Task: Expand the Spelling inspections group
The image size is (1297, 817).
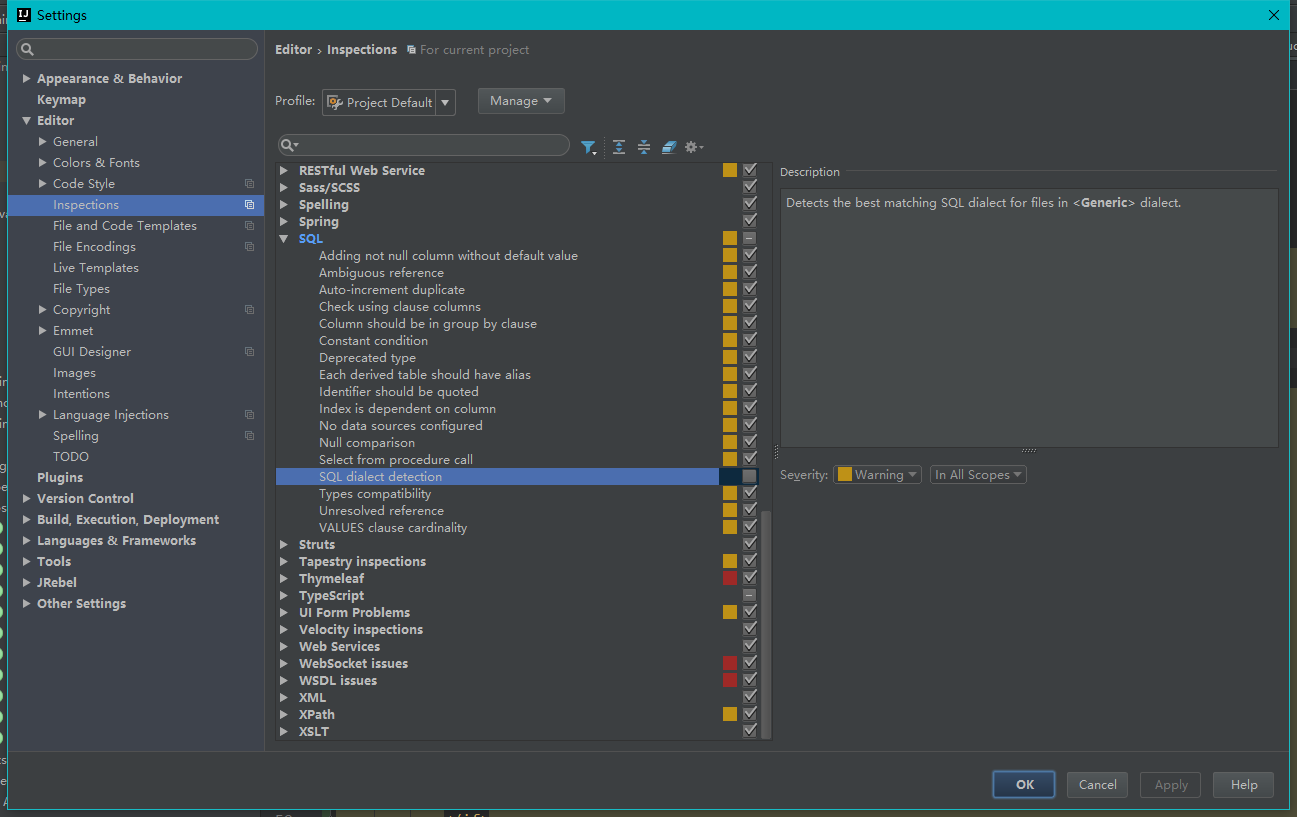Action: 284,205
